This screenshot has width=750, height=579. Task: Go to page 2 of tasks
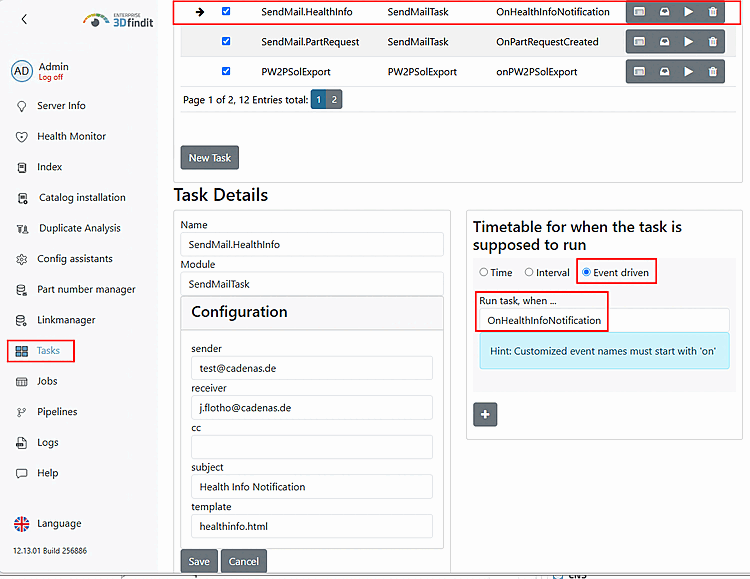334,100
